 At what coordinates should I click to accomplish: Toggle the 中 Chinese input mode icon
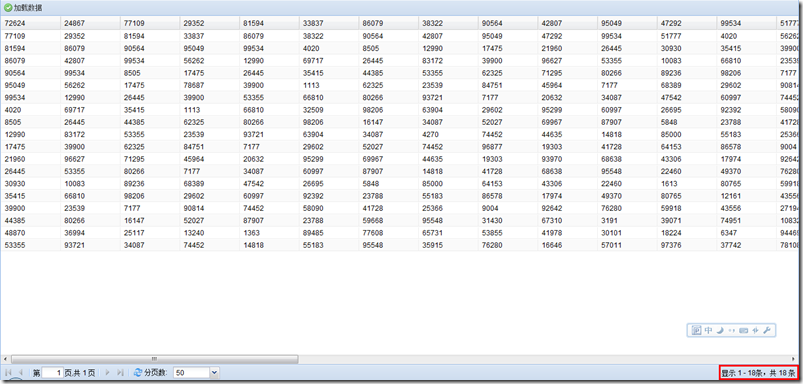[x=708, y=330]
